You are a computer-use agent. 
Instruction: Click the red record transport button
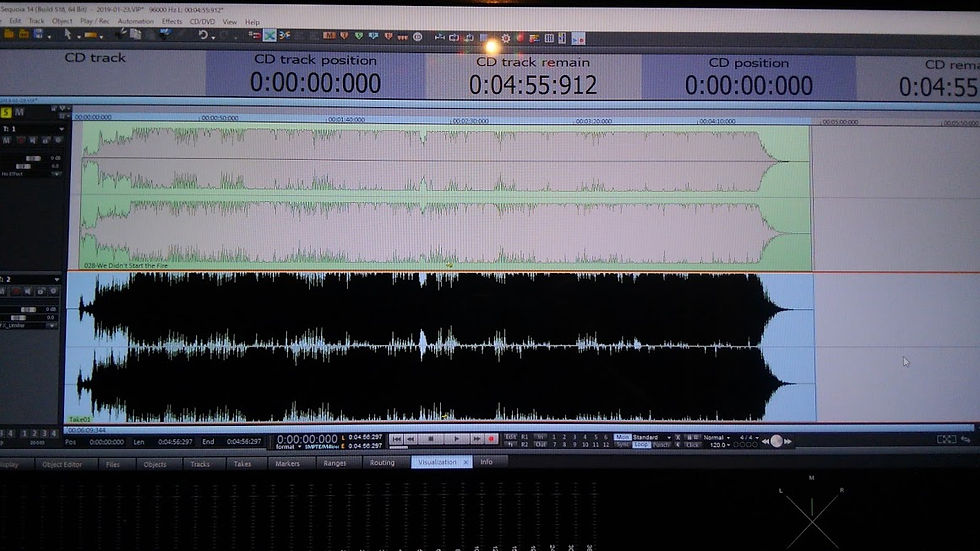(x=491, y=439)
